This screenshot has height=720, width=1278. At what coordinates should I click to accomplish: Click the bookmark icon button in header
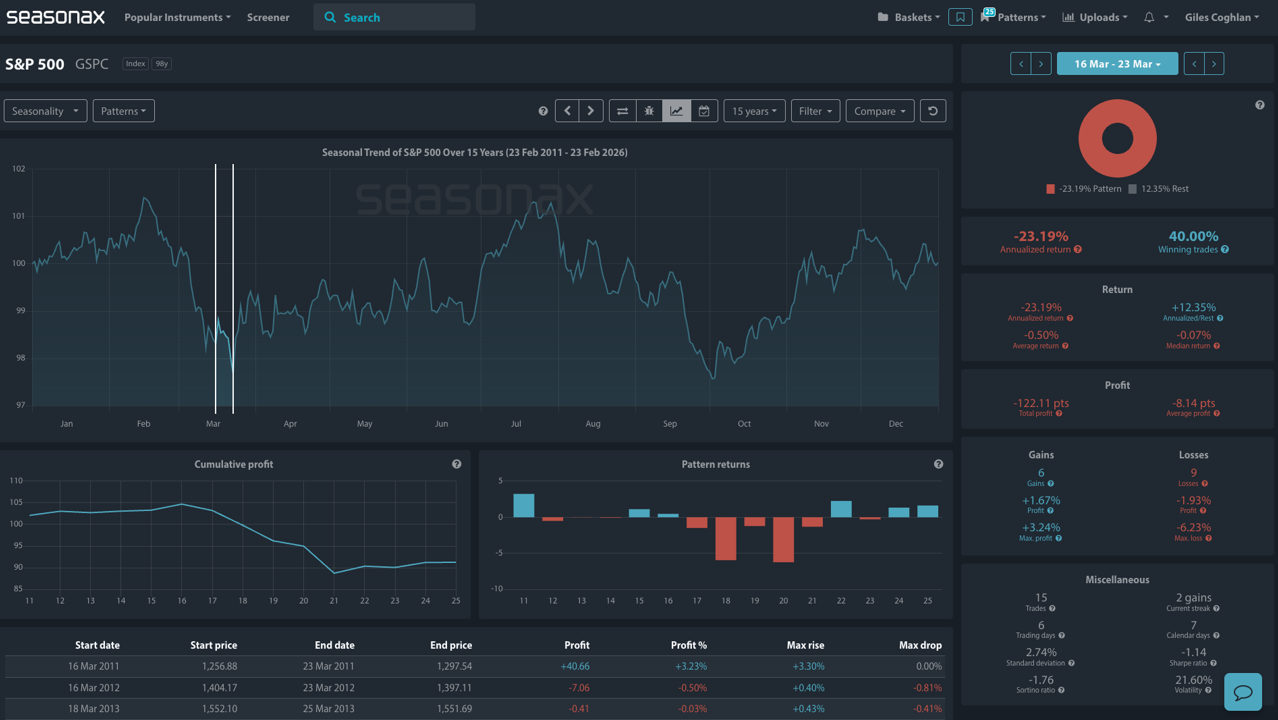(960, 17)
